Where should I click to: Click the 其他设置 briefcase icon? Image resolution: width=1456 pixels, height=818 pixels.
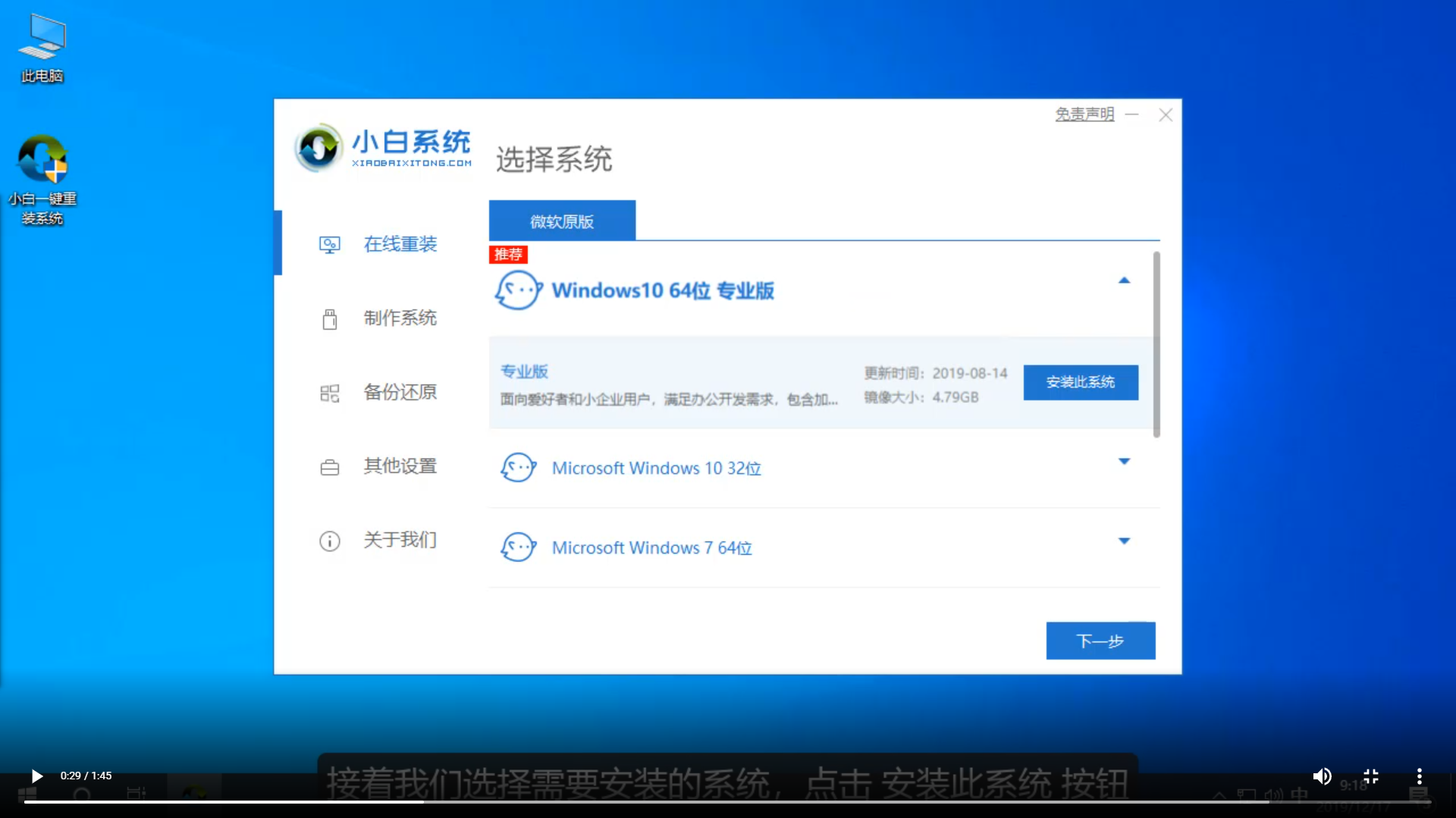click(x=329, y=467)
